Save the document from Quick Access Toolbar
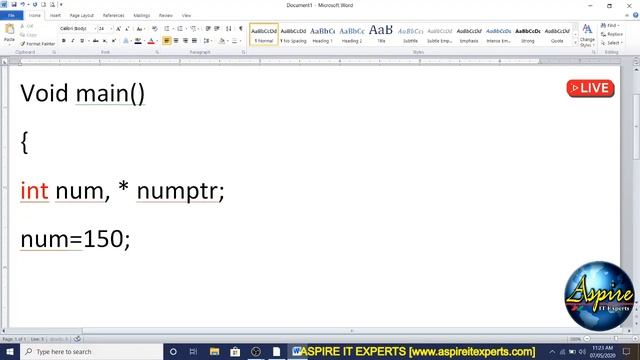The image size is (640, 360). pyautogui.click(x=13, y=4)
